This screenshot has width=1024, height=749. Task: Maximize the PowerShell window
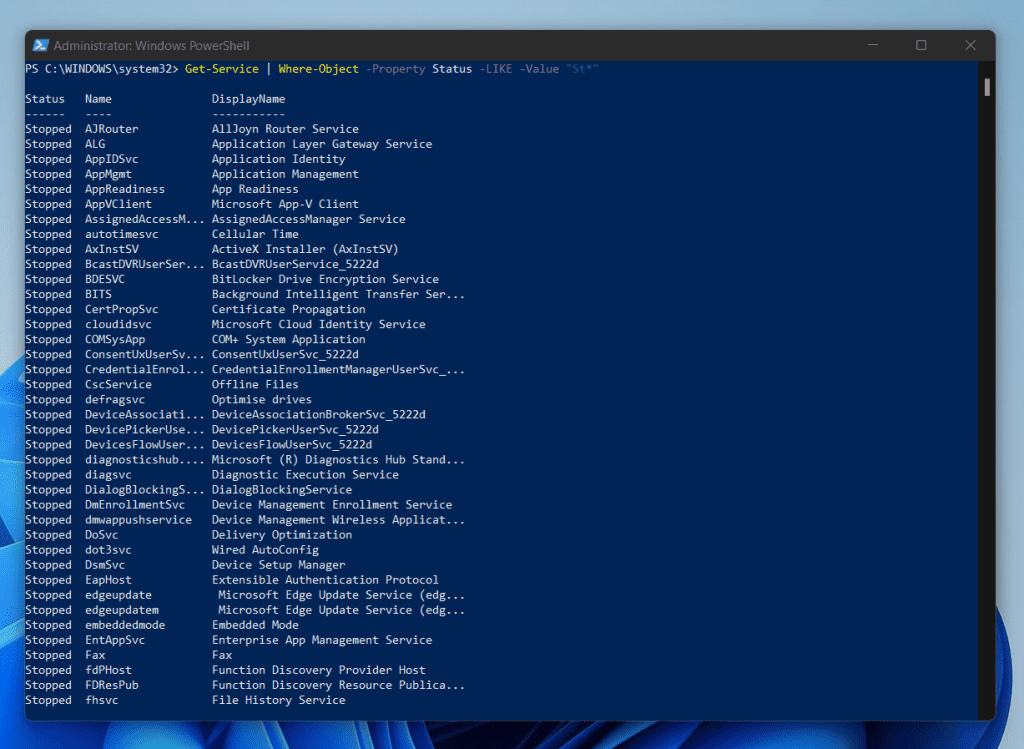click(x=921, y=45)
